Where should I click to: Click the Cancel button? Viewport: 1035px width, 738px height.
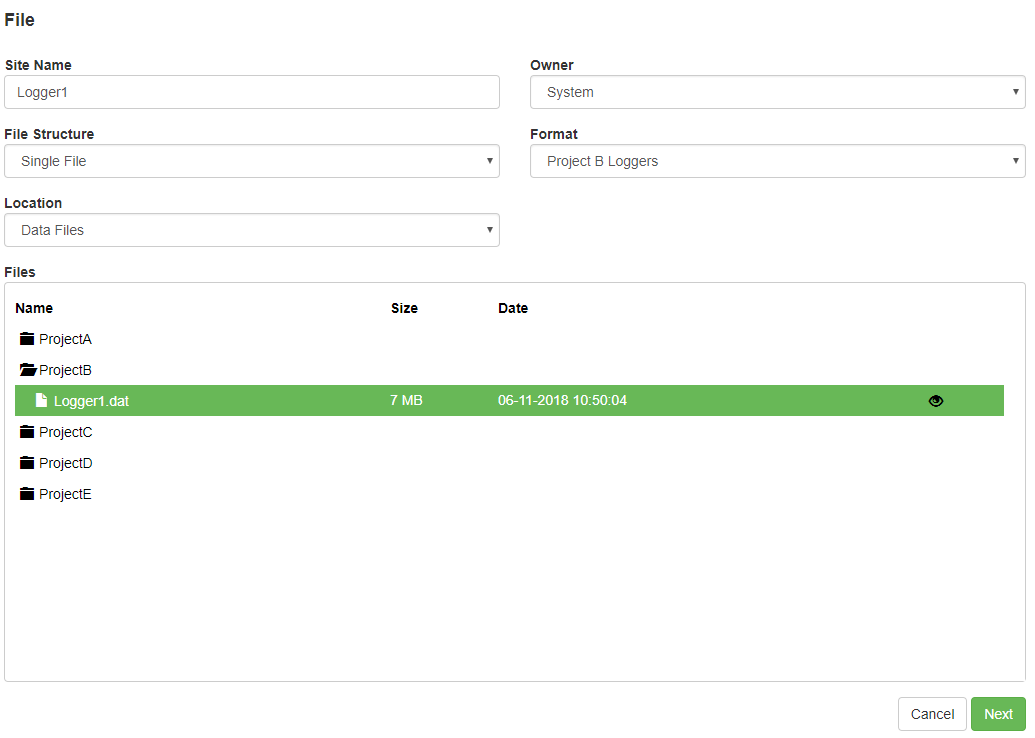tap(932, 714)
